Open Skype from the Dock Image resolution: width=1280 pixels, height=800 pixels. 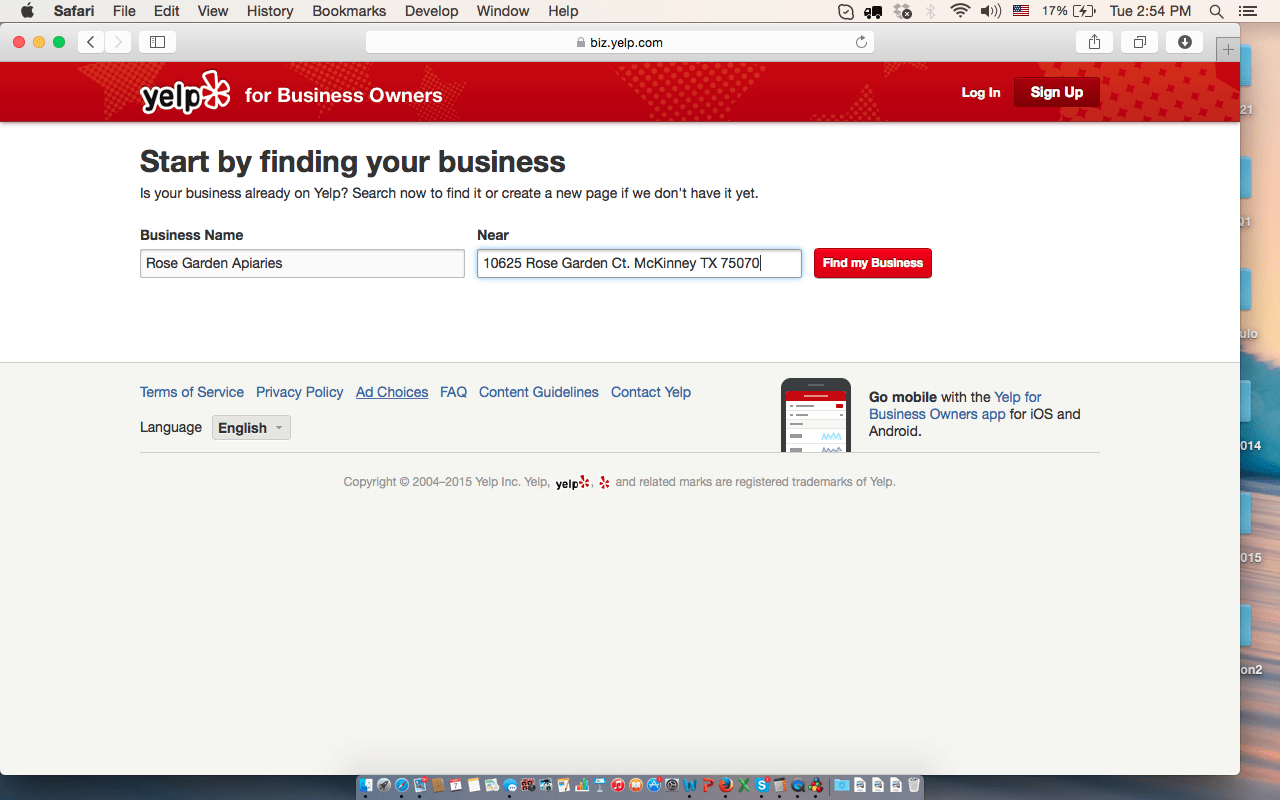[x=762, y=785]
